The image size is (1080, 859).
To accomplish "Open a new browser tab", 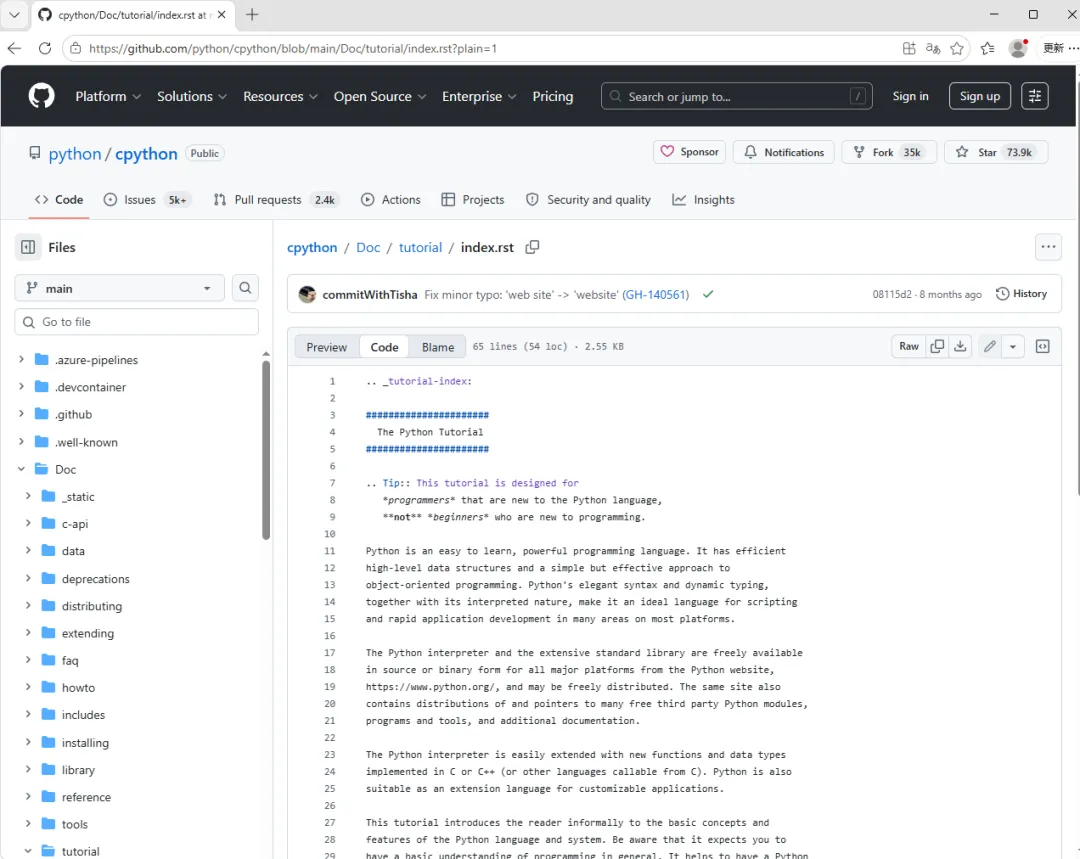I will (252, 14).
